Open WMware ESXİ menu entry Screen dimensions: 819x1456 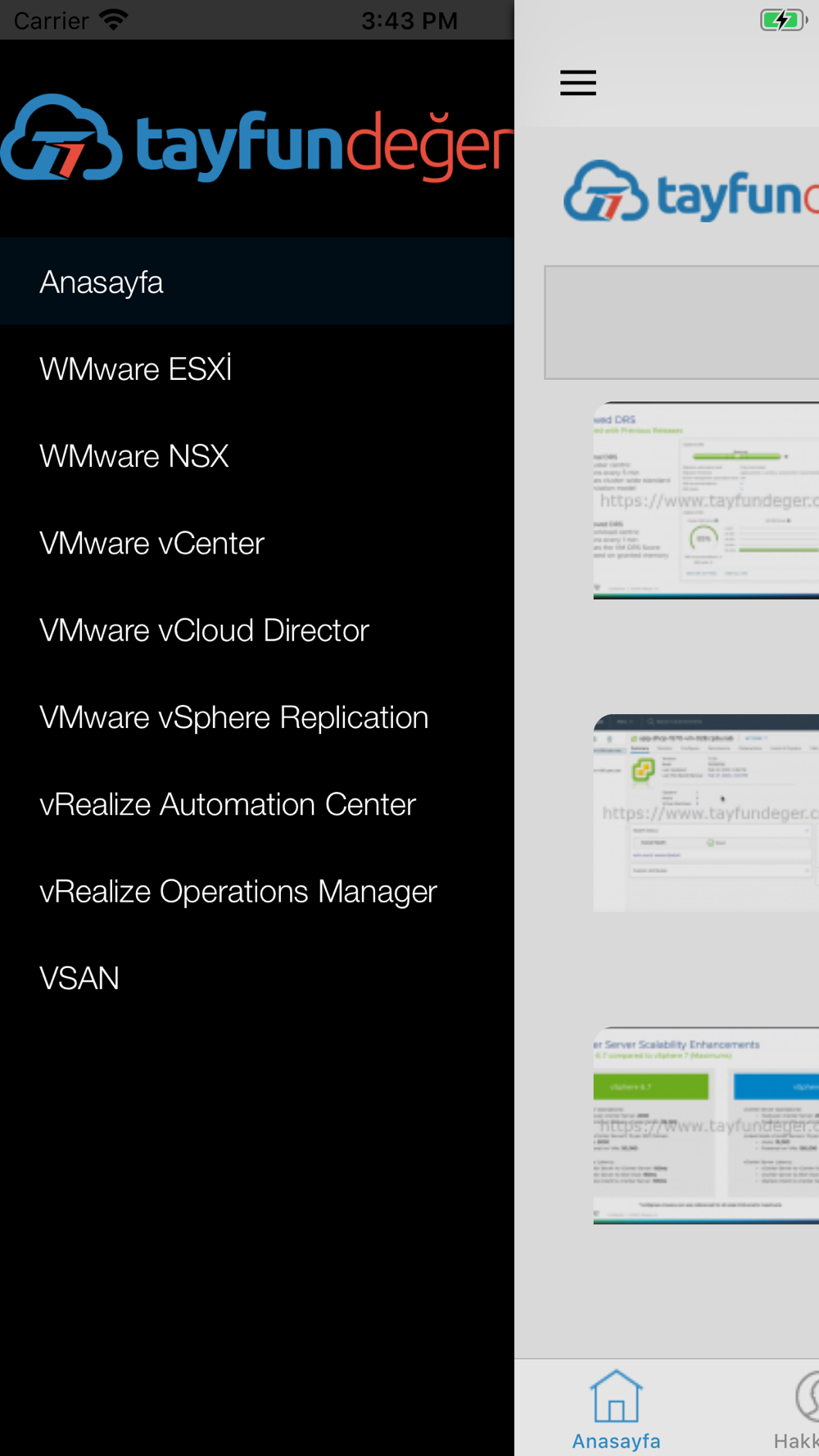click(257, 369)
